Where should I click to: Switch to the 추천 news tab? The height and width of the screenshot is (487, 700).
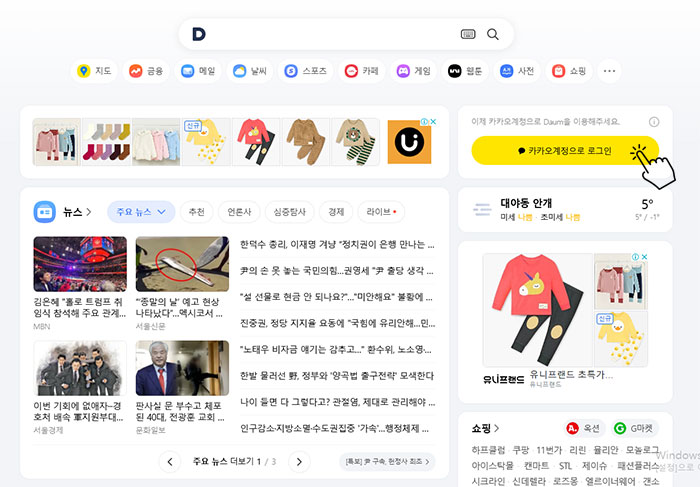(197, 212)
